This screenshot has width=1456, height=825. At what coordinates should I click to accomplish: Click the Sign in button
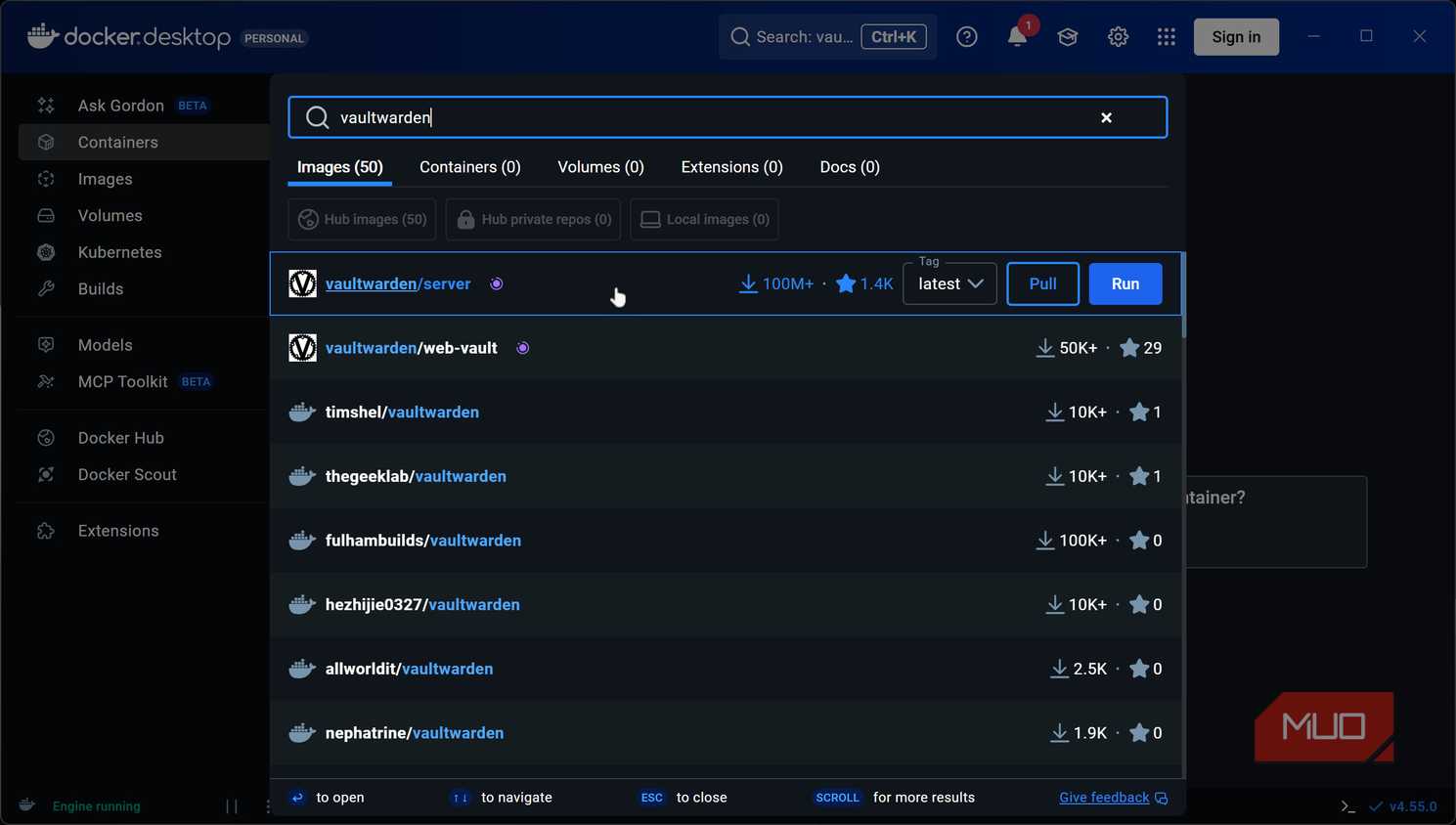(1236, 37)
